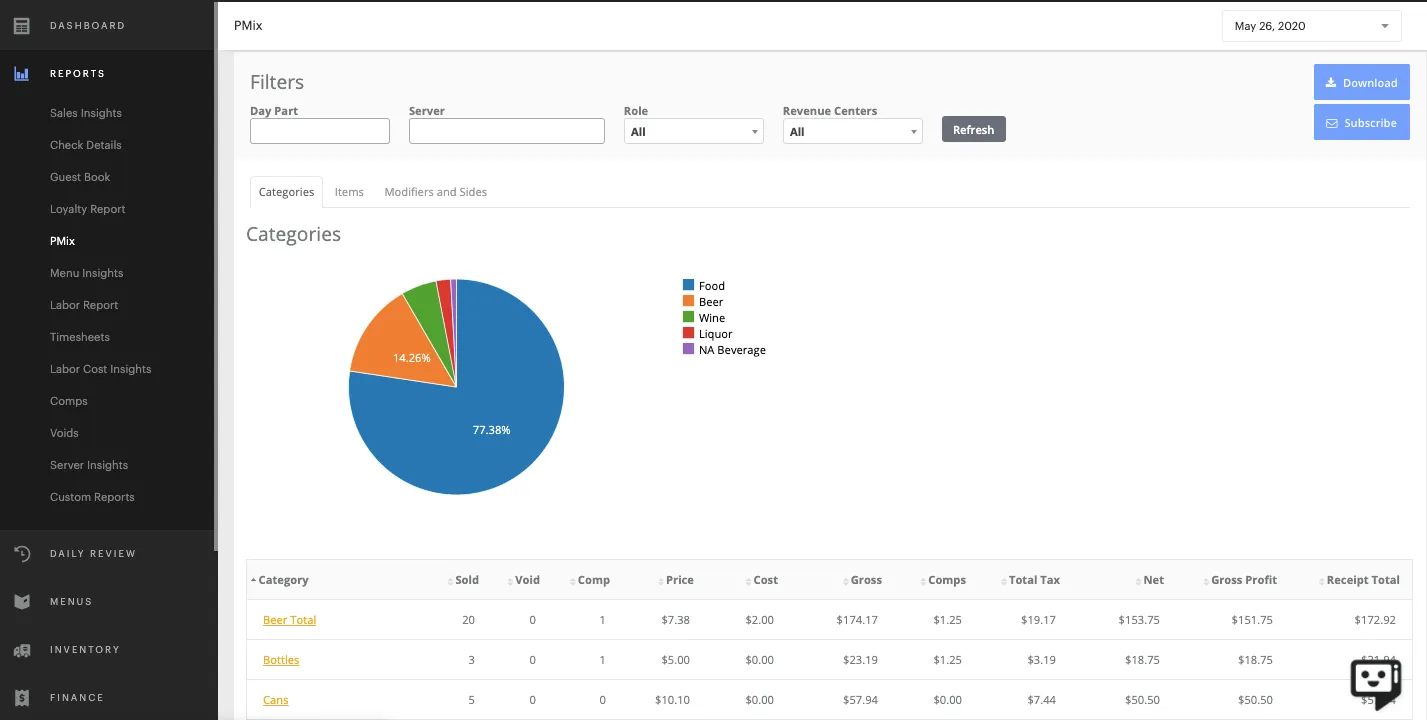Click the Wine green legend swatch
Screen dimensions: 1427x720
(688, 318)
